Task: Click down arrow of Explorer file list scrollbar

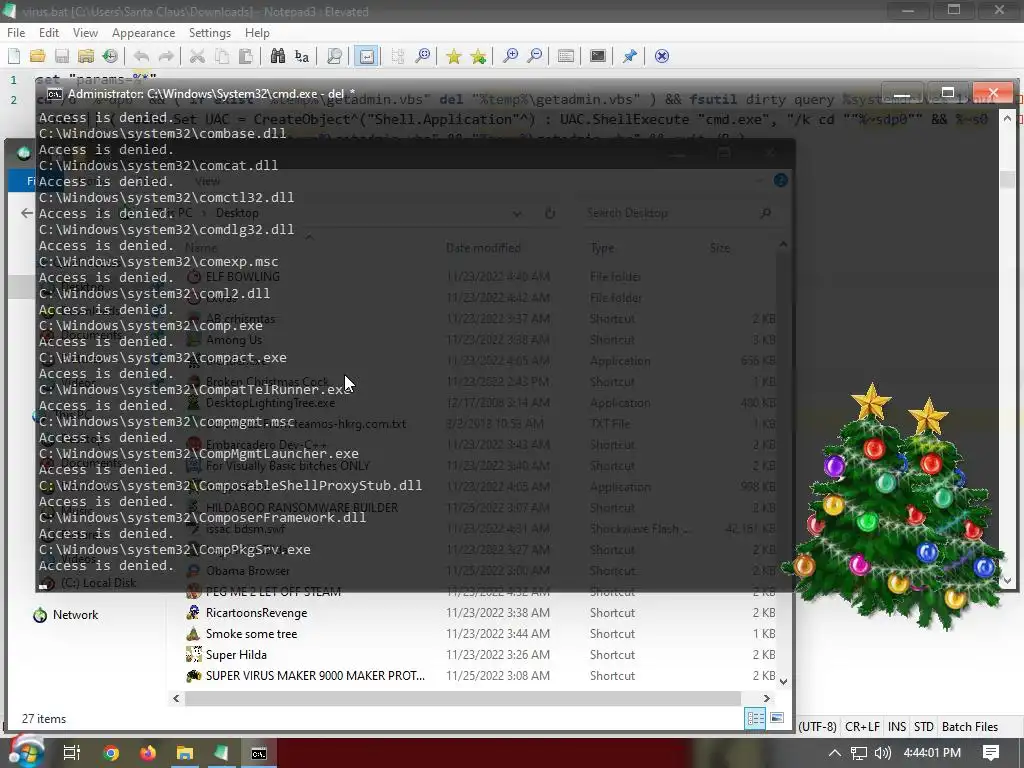Action: tap(783, 681)
